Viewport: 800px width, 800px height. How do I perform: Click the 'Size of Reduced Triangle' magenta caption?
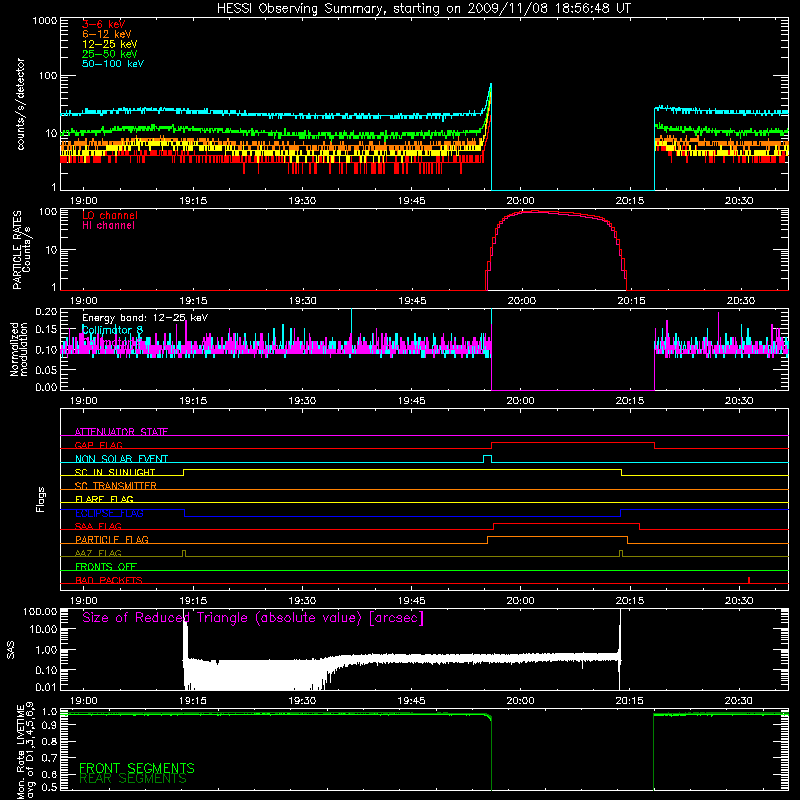coord(253,618)
